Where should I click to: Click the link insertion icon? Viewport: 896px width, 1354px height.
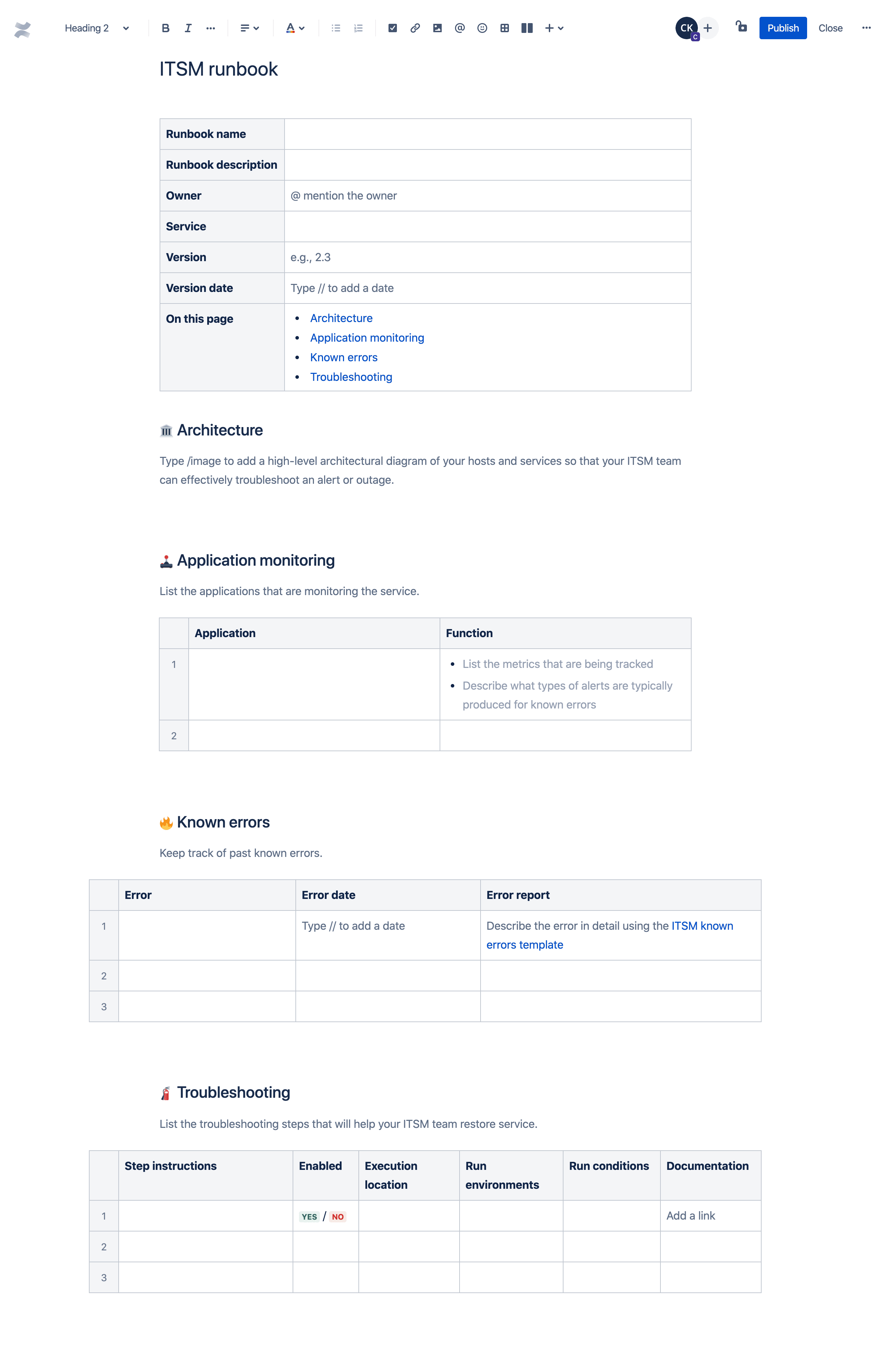coord(414,27)
